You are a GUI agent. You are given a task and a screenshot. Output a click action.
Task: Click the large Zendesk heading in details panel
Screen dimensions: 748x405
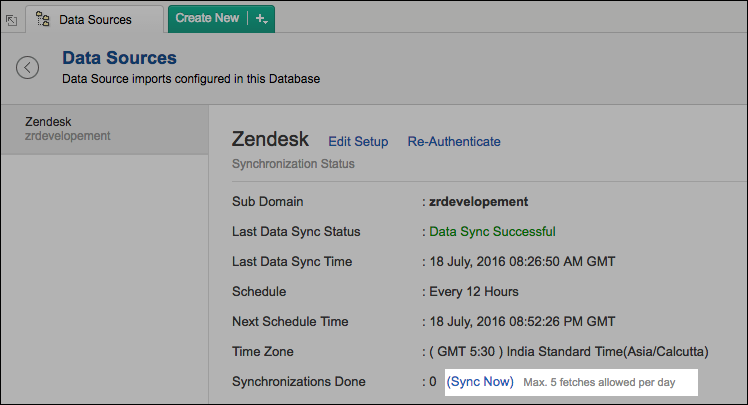270,140
